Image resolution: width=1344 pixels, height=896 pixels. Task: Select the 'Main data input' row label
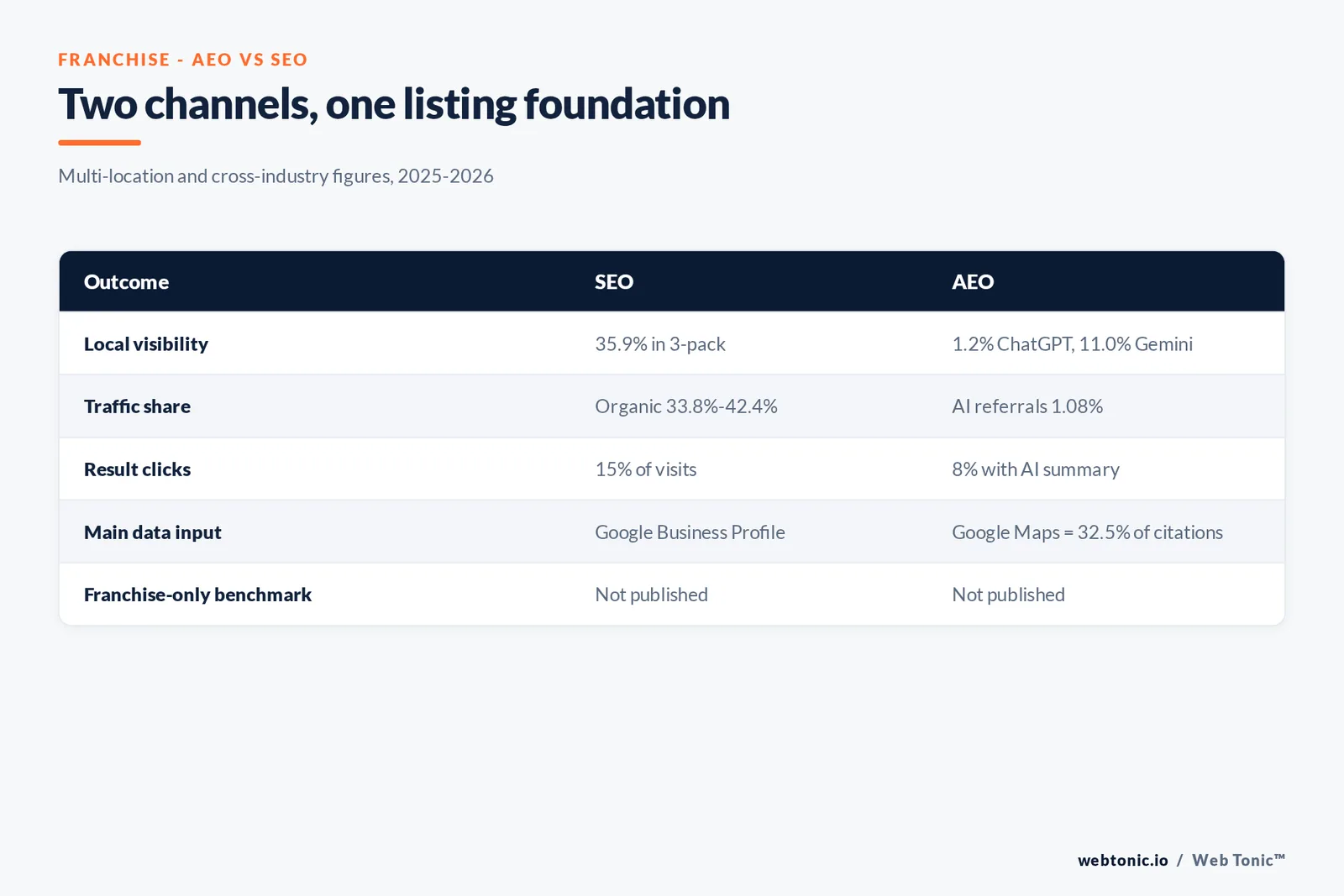[153, 532]
